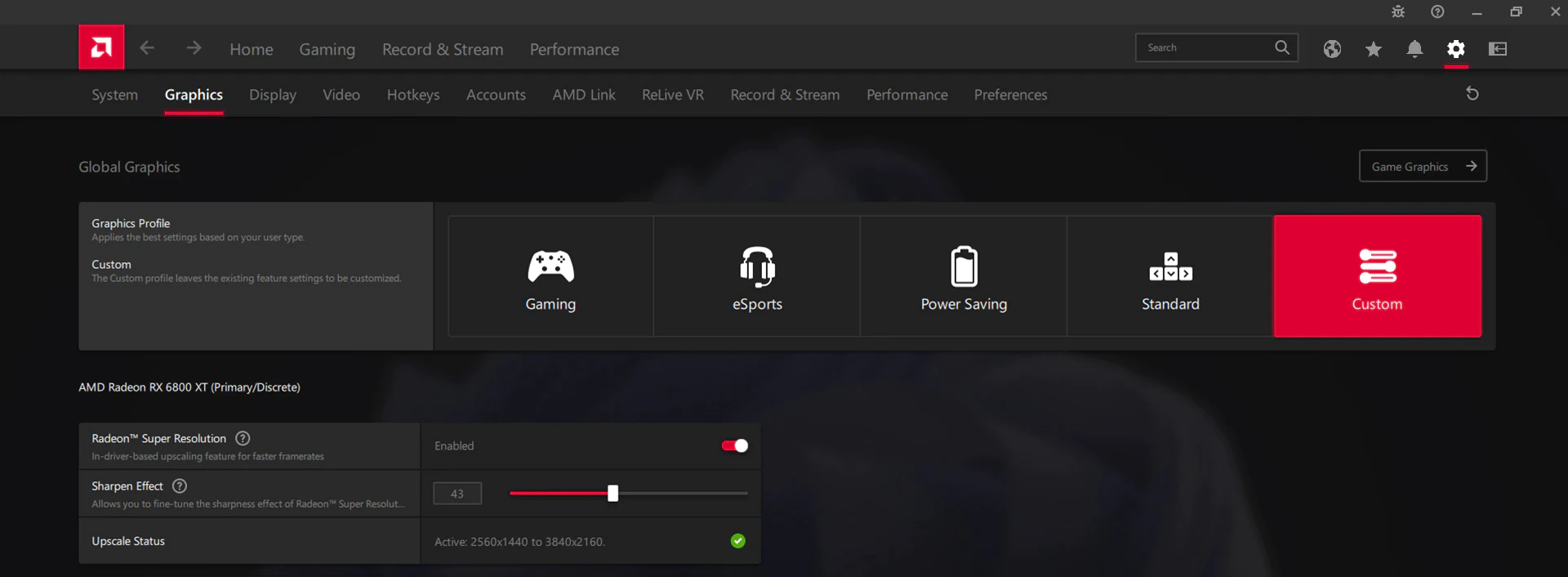1568x577 pixels.
Task: Open the help question mark icon
Action: coord(1437,11)
